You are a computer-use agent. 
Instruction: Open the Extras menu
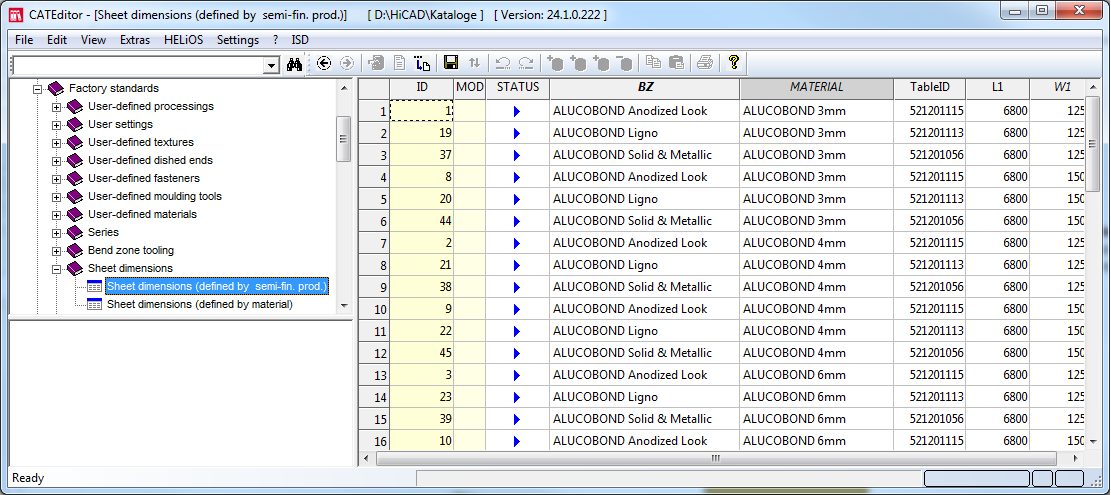coord(135,40)
